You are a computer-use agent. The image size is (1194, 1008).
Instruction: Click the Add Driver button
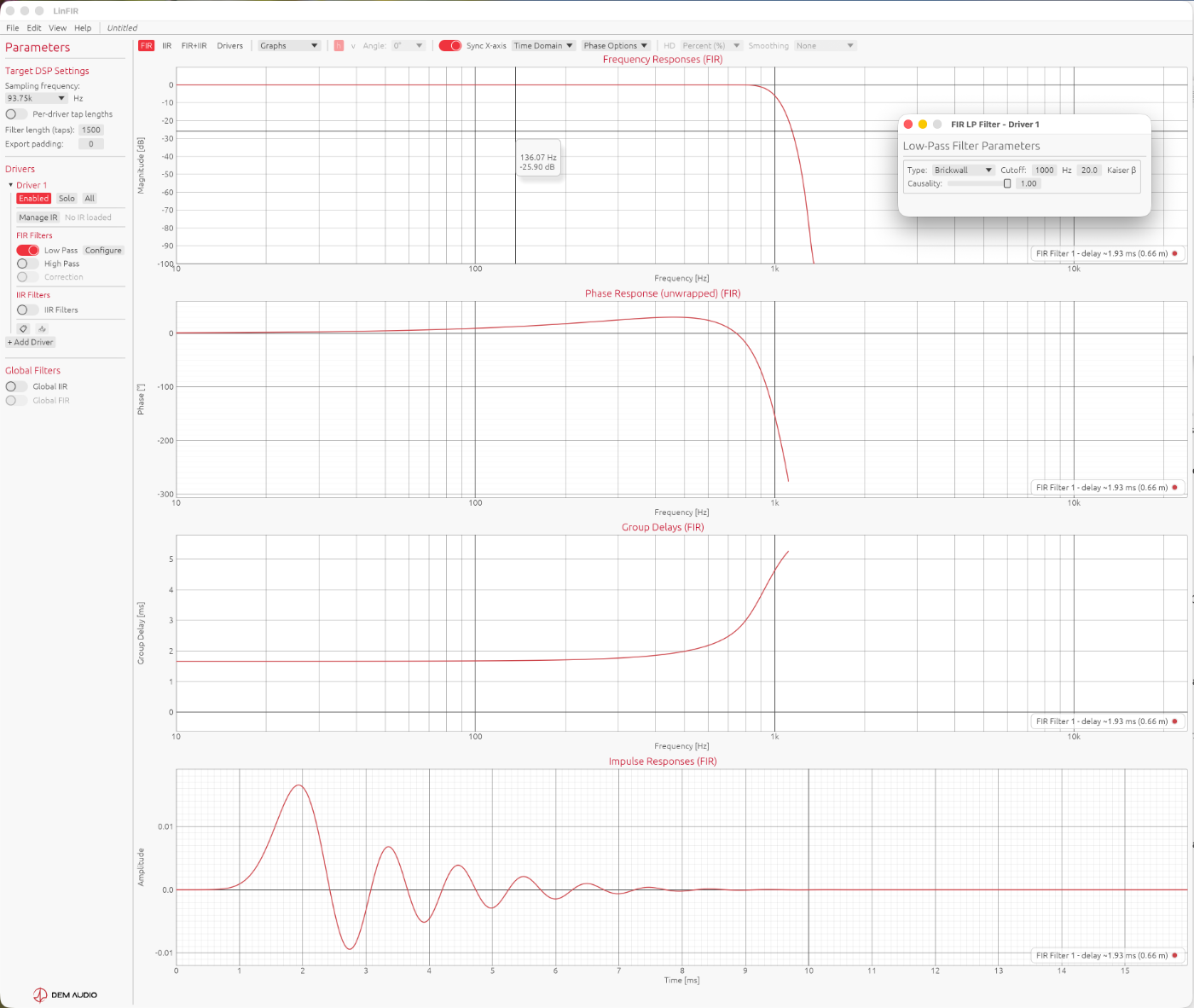31,342
